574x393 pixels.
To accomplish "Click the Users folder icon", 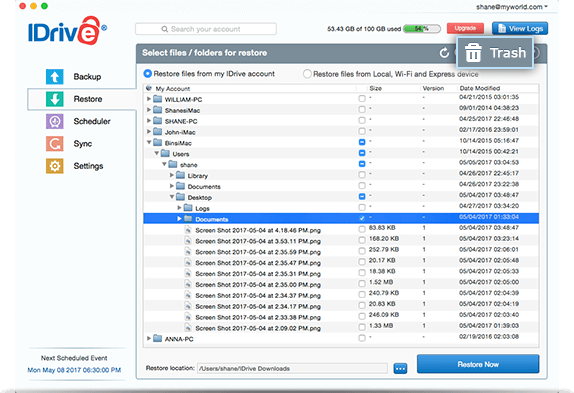I will tap(165, 153).
